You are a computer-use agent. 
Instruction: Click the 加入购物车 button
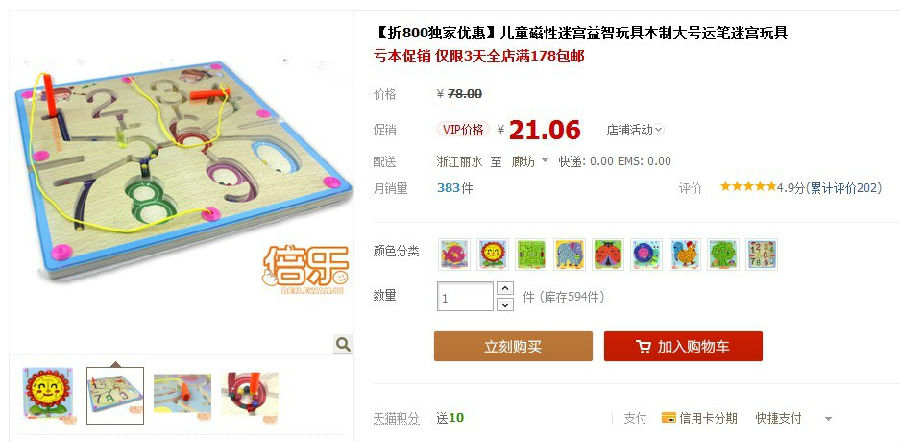(683, 346)
